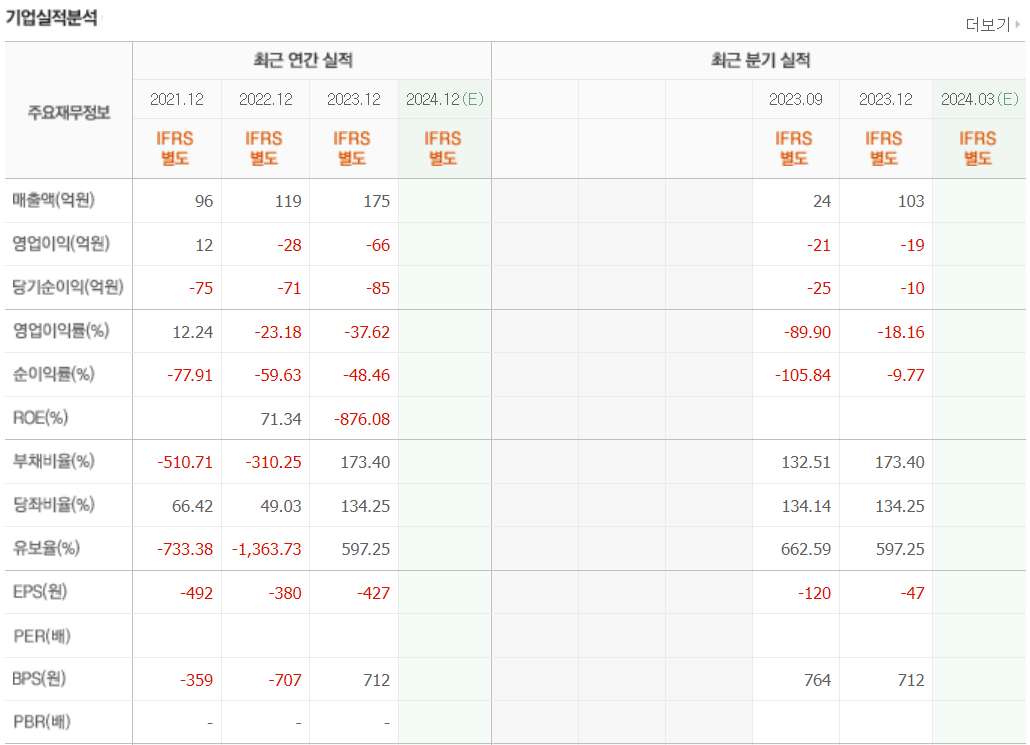Click the 2023.09 revenue value 24
Image resolution: width=1030 pixels, height=745 pixels.
[x=822, y=201]
